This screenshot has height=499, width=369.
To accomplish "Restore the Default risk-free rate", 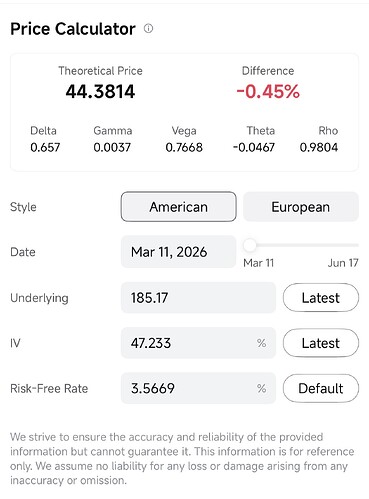I will click(321, 388).
